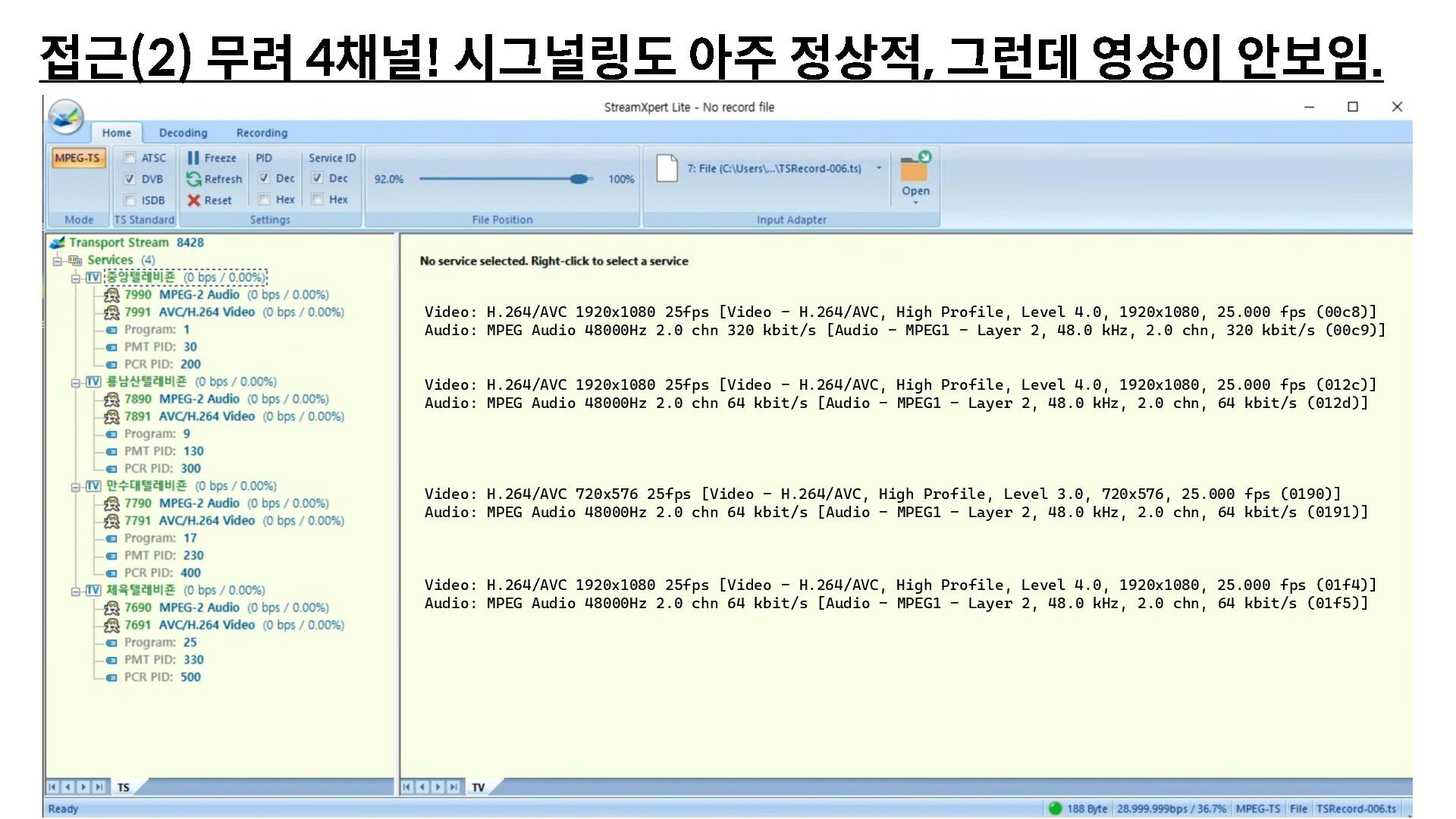Click the Freeze pause icon
1456x819 pixels.
pyautogui.click(x=193, y=158)
